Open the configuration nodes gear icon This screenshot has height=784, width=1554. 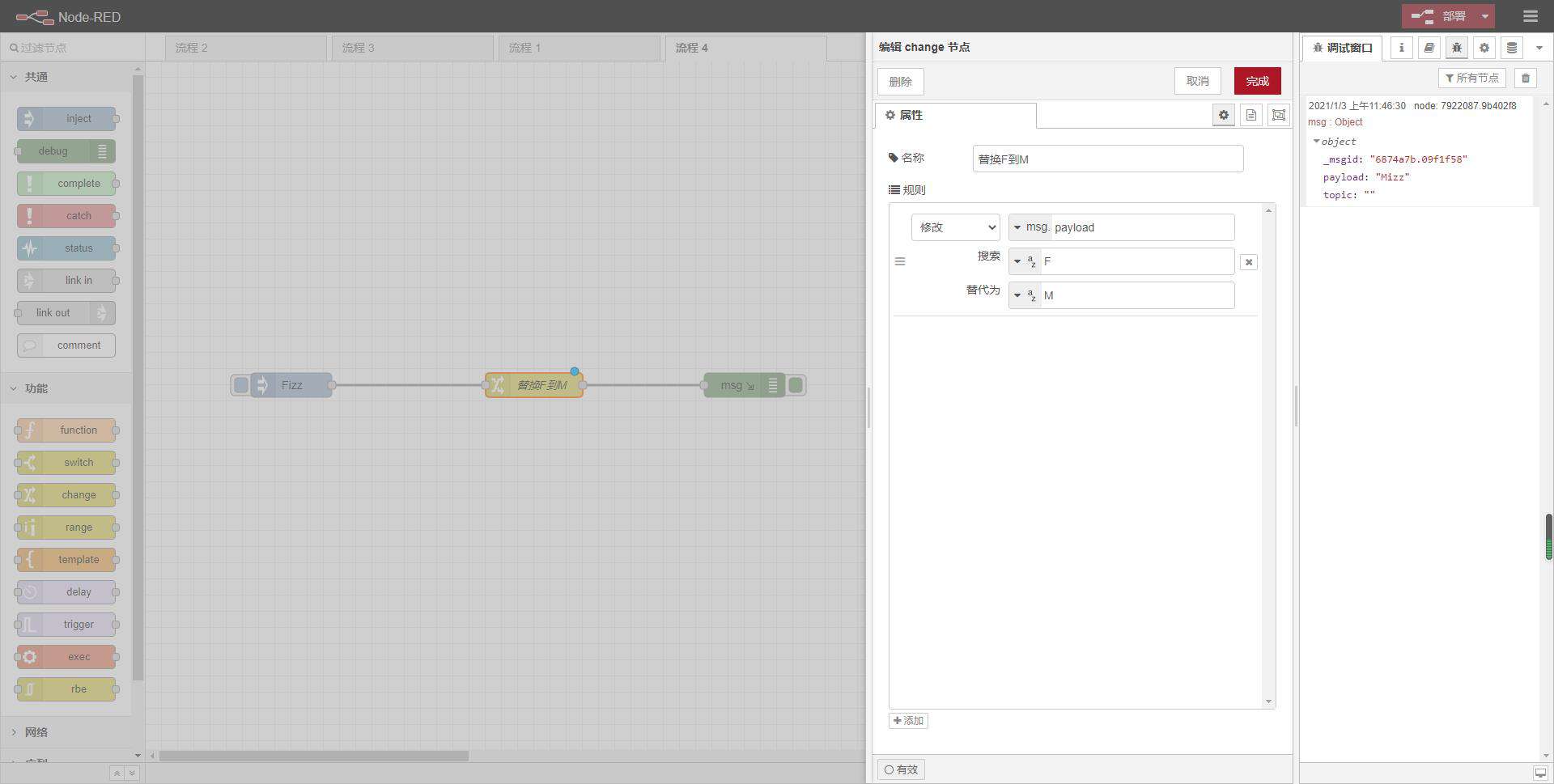(1484, 48)
